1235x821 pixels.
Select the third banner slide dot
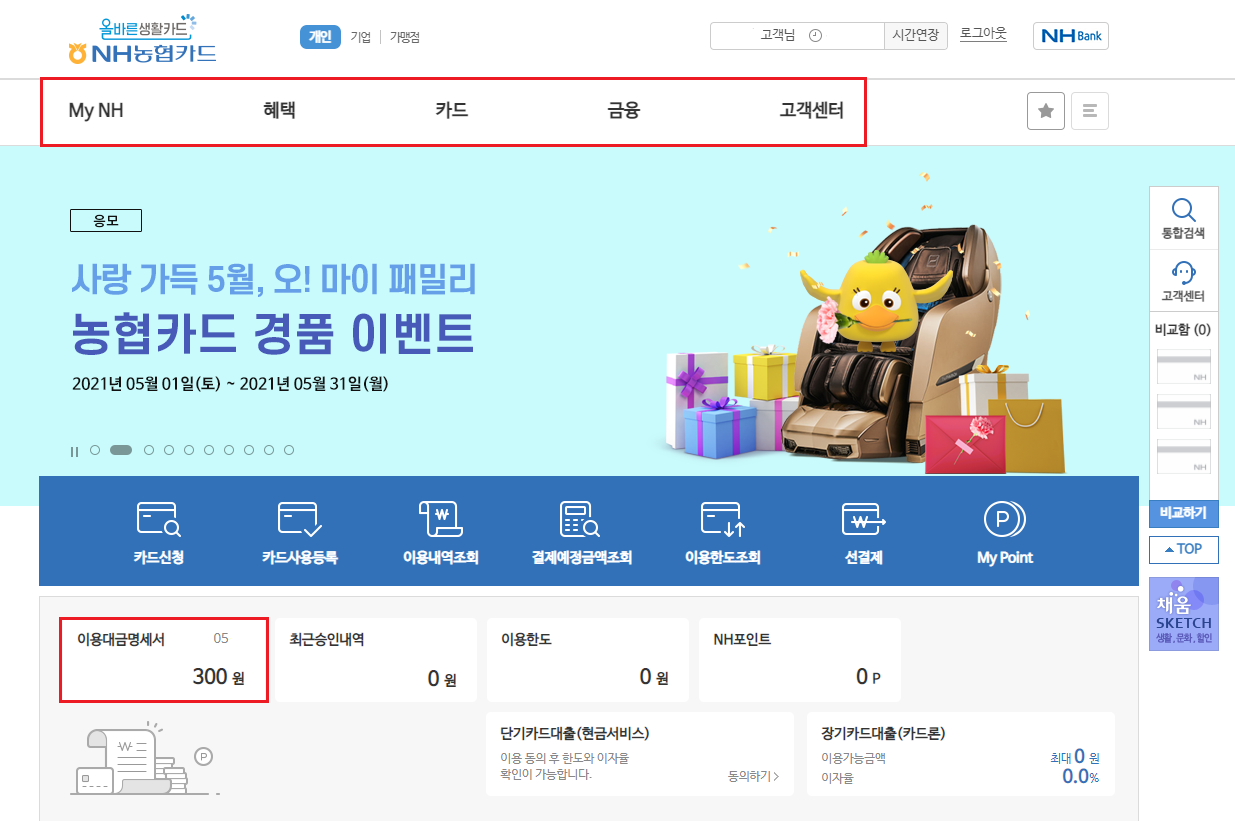click(x=149, y=450)
